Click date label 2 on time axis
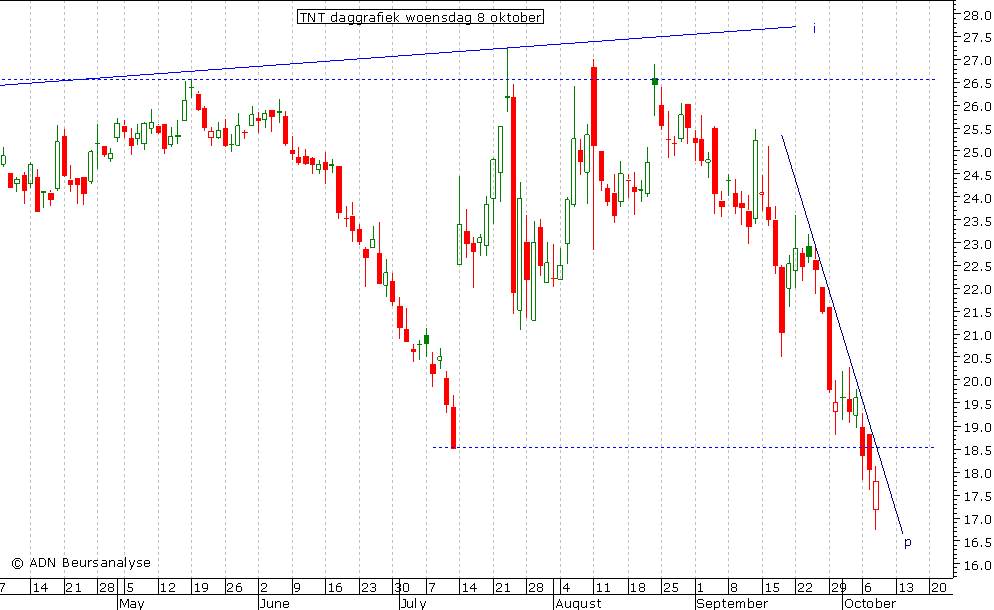The height and width of the screenshot is (610, 994). point(264,587)
